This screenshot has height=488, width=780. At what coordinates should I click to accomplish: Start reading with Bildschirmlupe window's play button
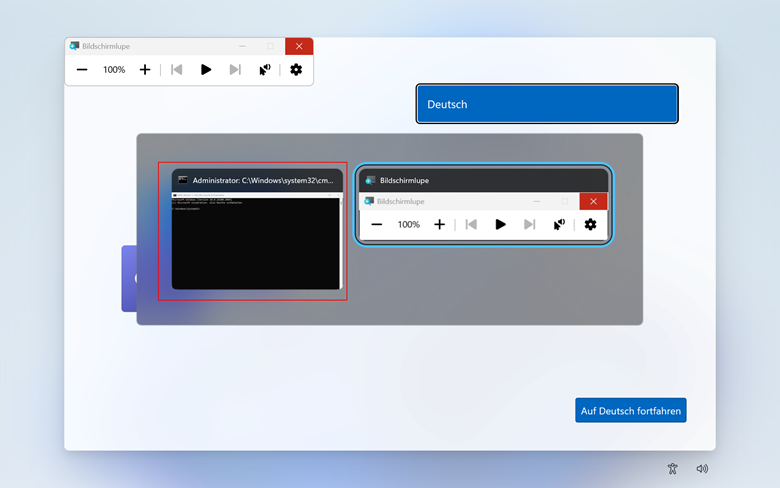(x=206, y=70)
